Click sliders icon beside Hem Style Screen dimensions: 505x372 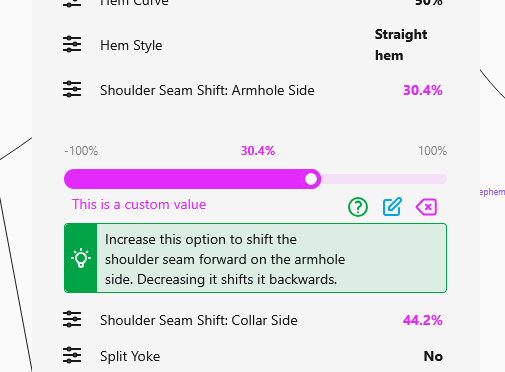[x=72, y=44]
